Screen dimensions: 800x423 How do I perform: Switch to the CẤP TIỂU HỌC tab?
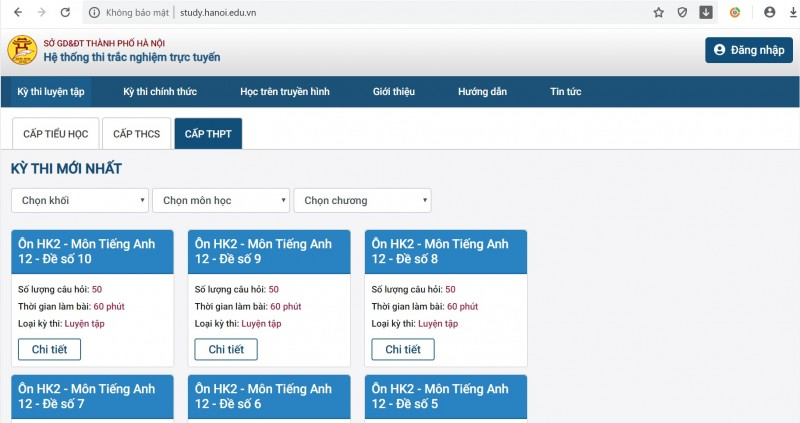[56, 134]
